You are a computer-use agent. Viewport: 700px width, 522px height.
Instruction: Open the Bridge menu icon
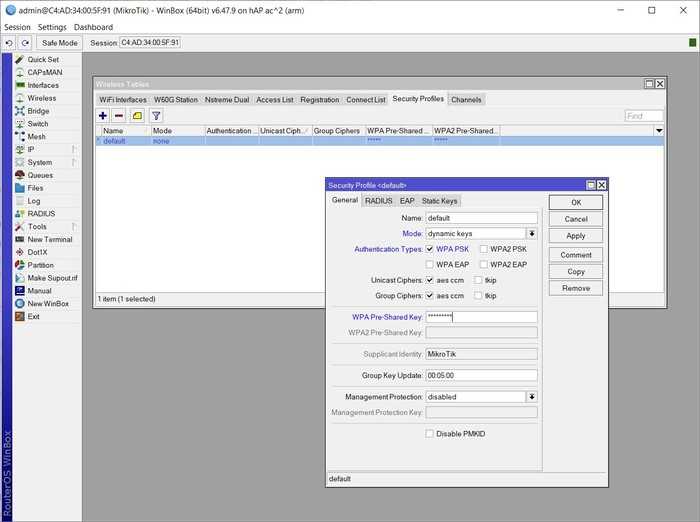20,111
